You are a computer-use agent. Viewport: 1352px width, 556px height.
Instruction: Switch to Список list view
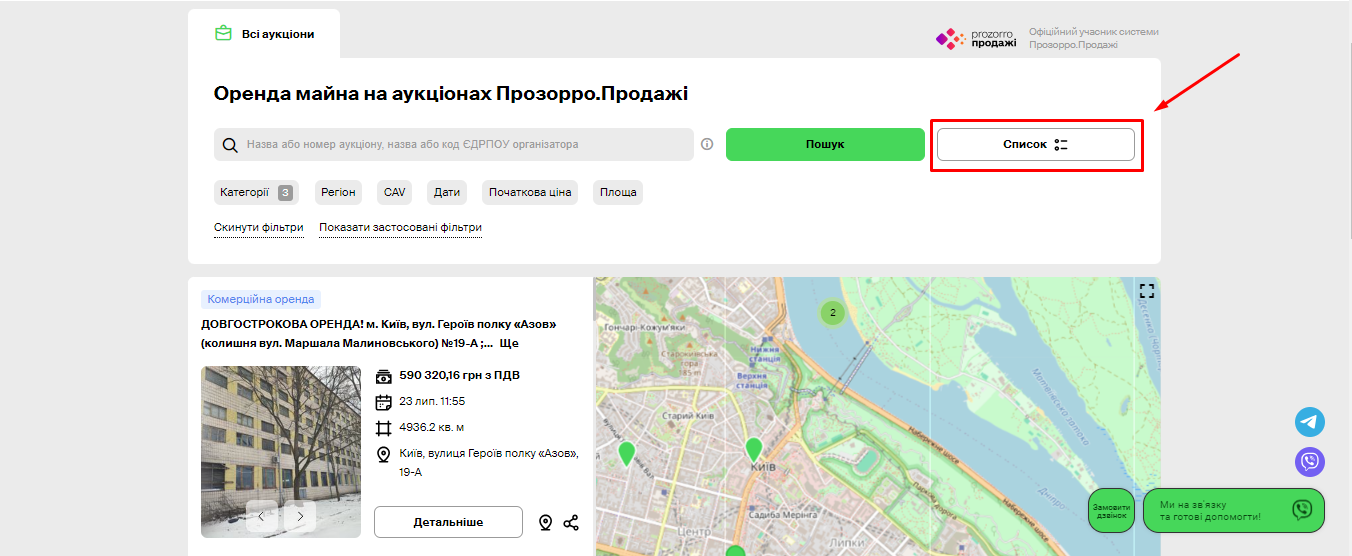click(x=1035, y=144)
